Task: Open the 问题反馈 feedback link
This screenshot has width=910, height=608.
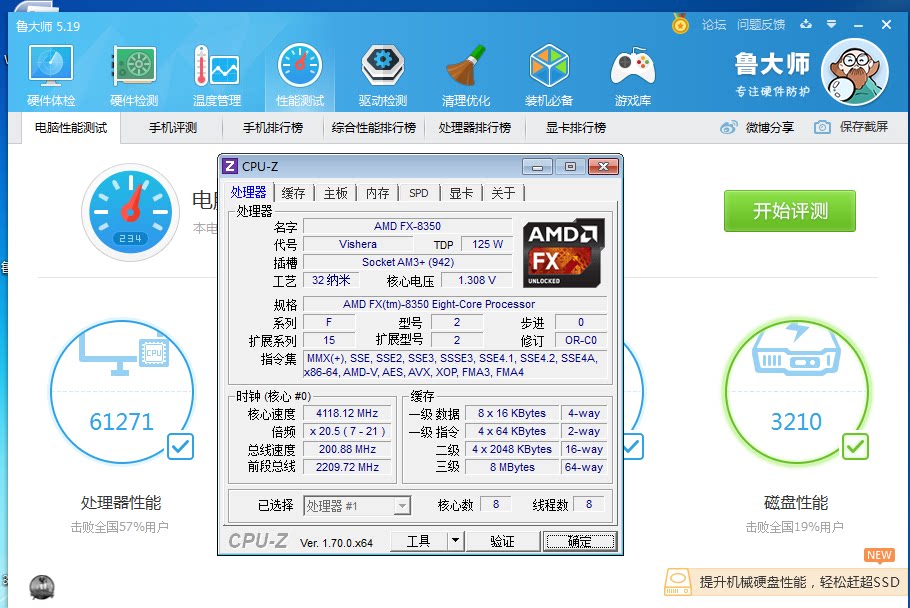Action: [761, 25]
